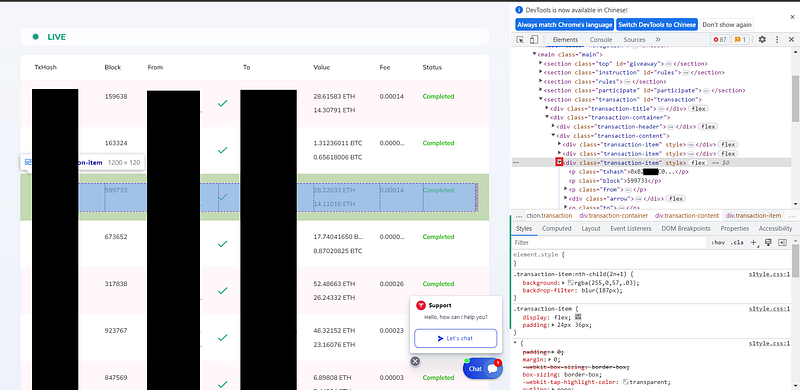Expand the section with id giveaway
The height and width of the screenshot is (390, 800).
point(541,64)
